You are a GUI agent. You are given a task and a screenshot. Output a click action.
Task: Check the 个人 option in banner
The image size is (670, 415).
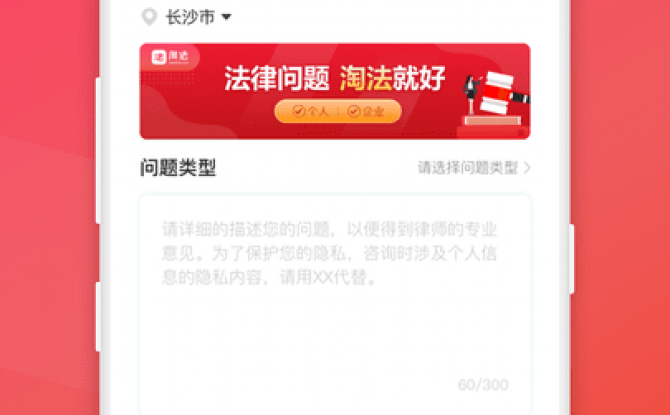click(310, 112)
